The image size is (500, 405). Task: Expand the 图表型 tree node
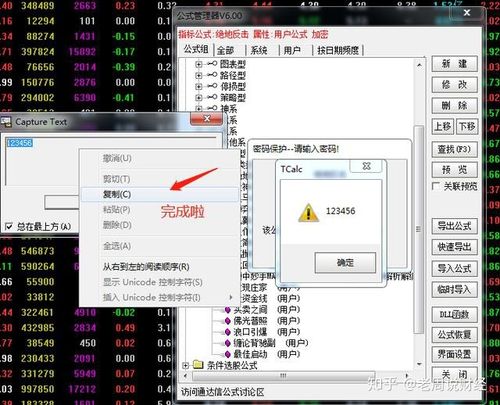point(199,64)
